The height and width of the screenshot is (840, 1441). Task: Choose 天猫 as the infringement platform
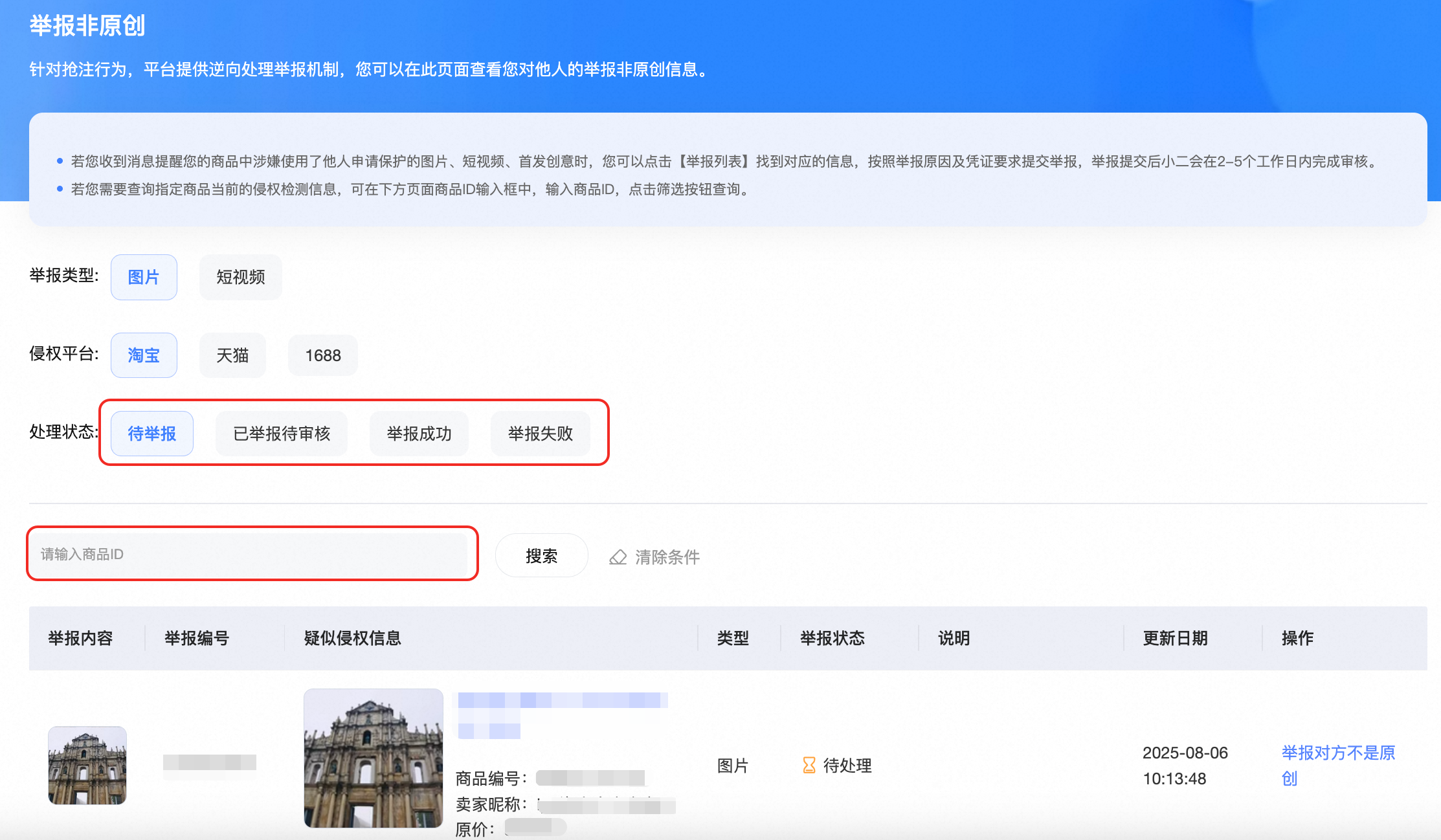point(232,355)
